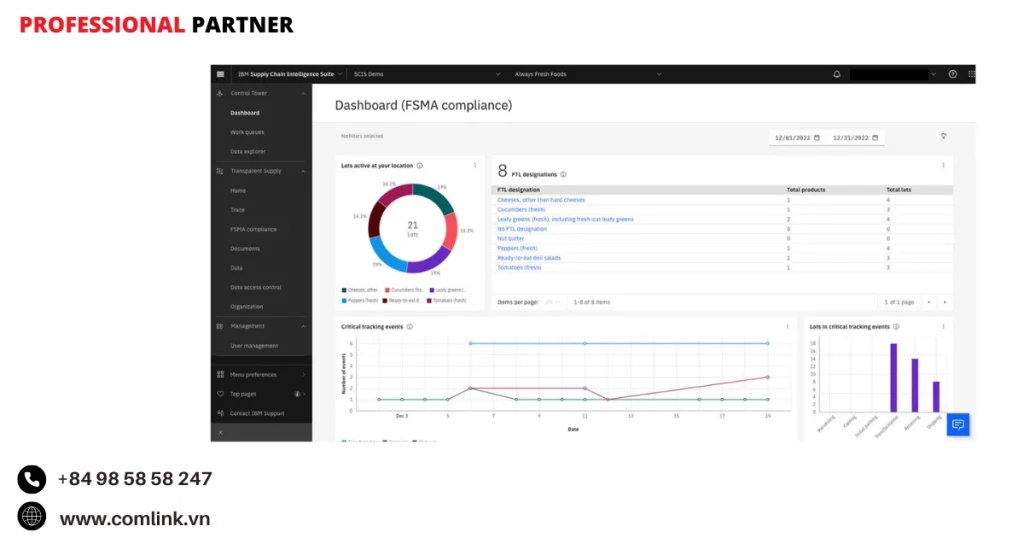Open Home under Transparent Supply
Screen dimensions: 1024x538
coord(238,191)
